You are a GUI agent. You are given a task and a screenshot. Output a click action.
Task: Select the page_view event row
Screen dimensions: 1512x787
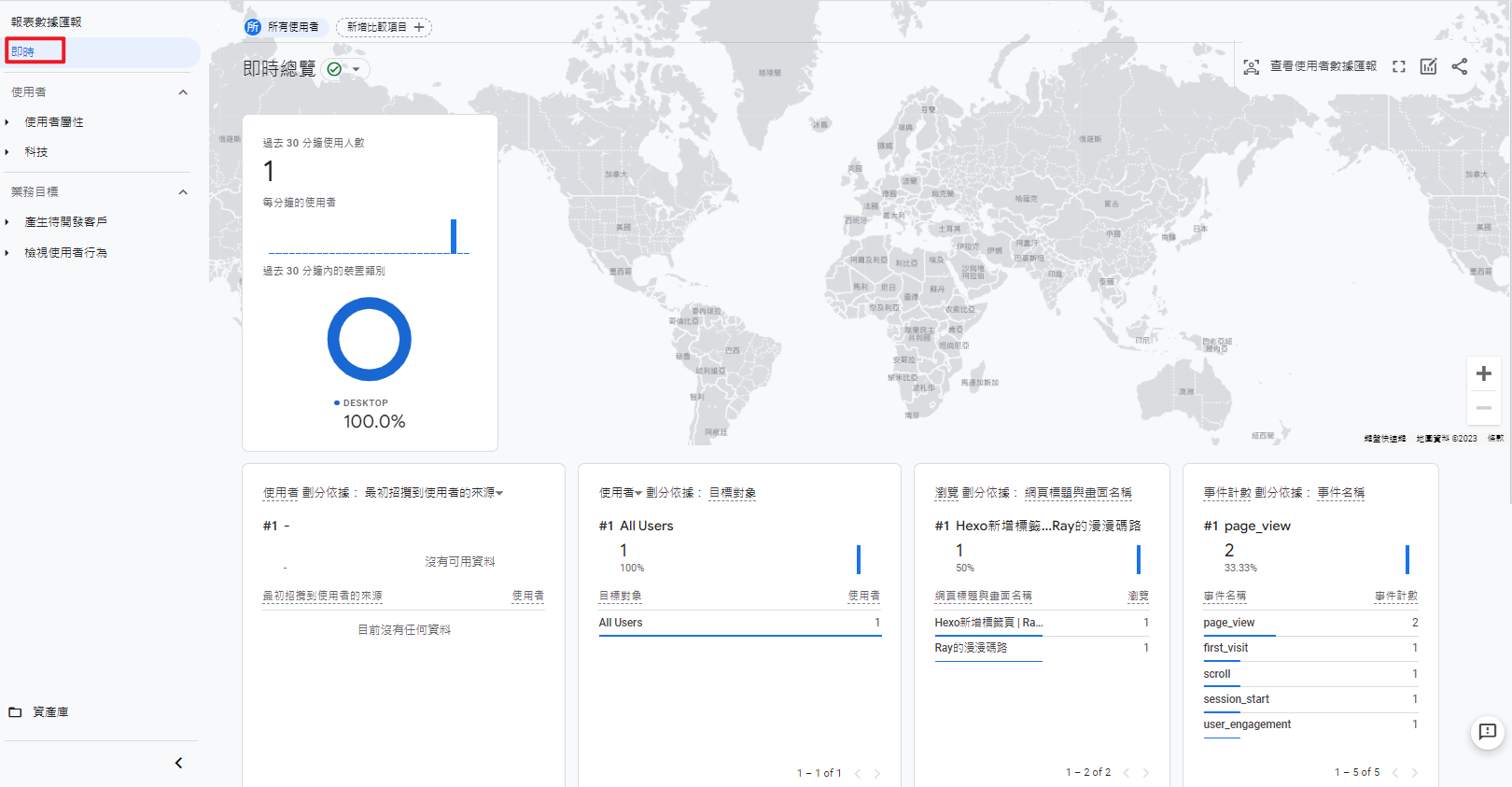pyautogui.click(x=1310, y=623)
